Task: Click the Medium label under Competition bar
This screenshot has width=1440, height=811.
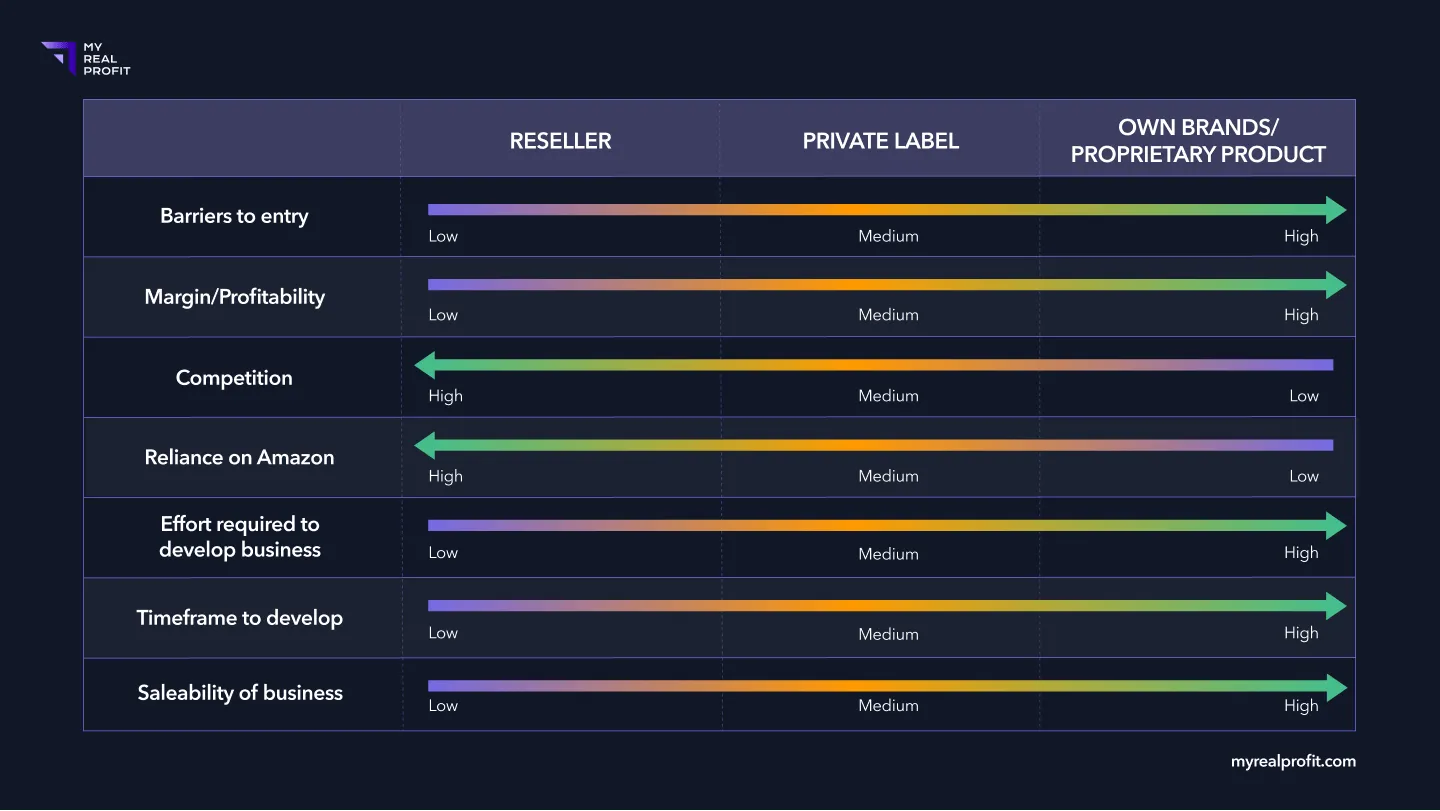Action: [x=888, y=396]
